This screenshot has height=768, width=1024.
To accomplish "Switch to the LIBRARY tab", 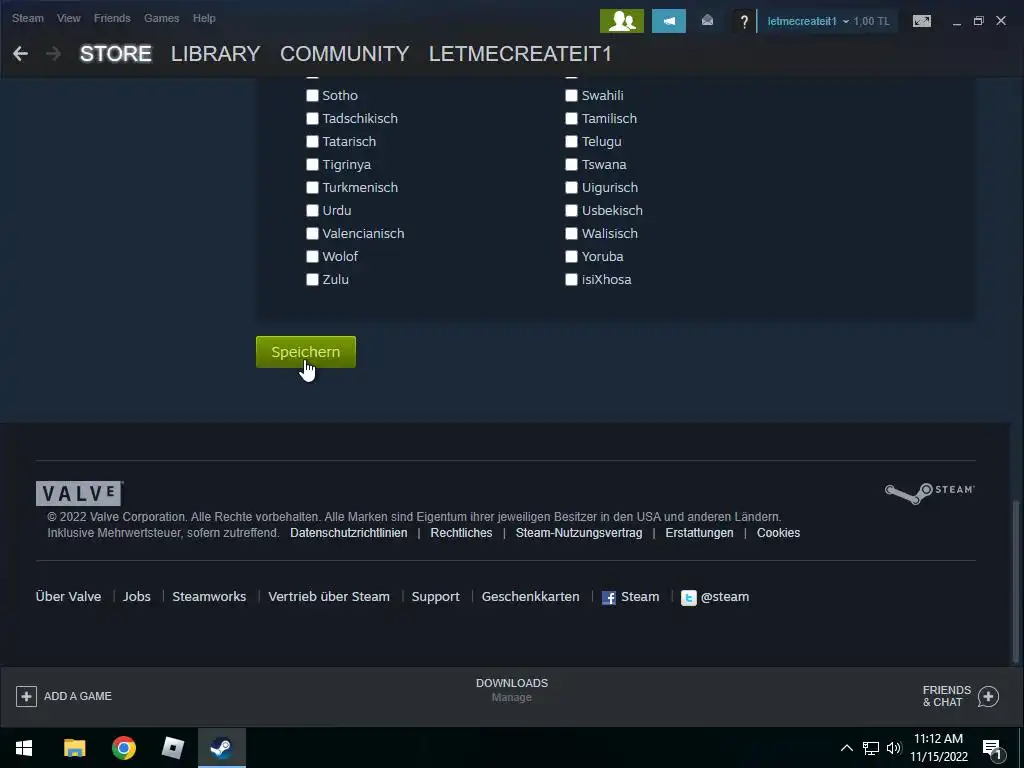I will tap(216, 54).
